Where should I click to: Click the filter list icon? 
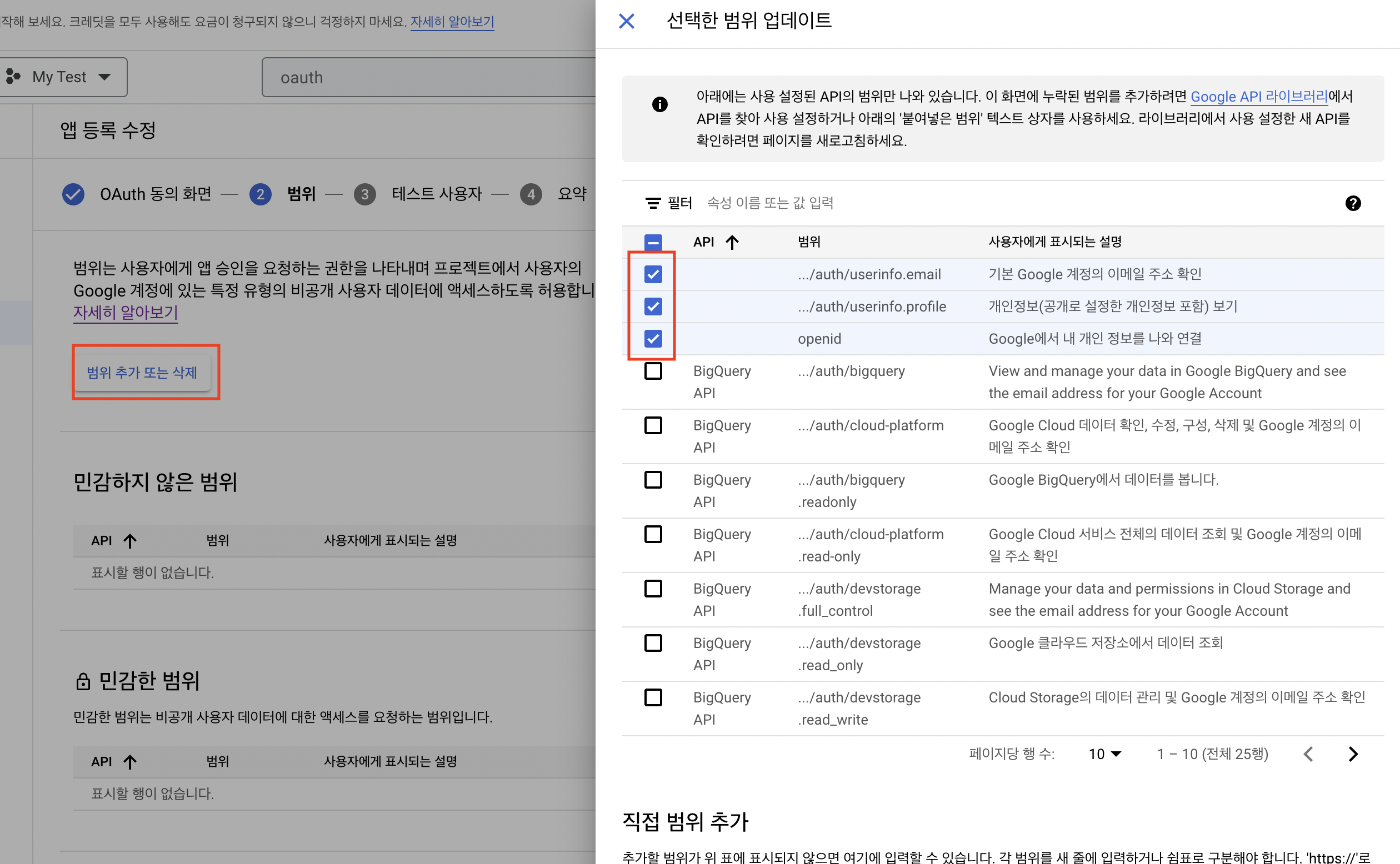652,203
